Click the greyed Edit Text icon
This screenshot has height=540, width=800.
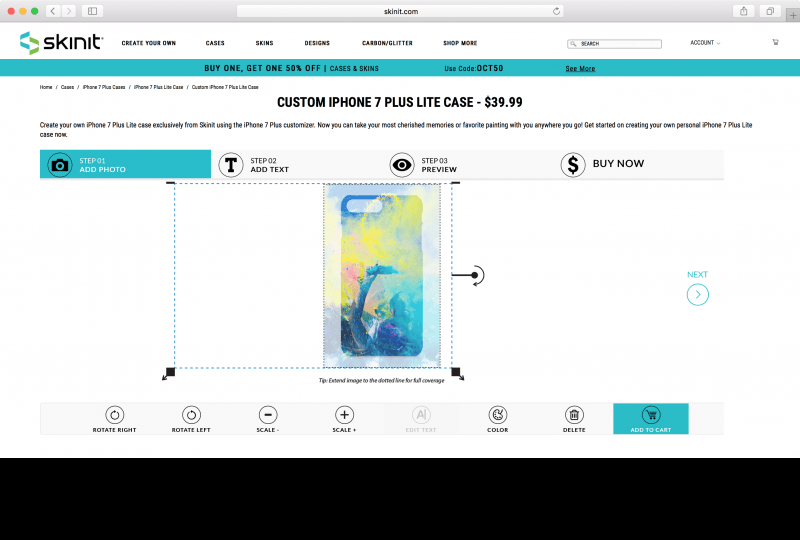coord(421,415)
